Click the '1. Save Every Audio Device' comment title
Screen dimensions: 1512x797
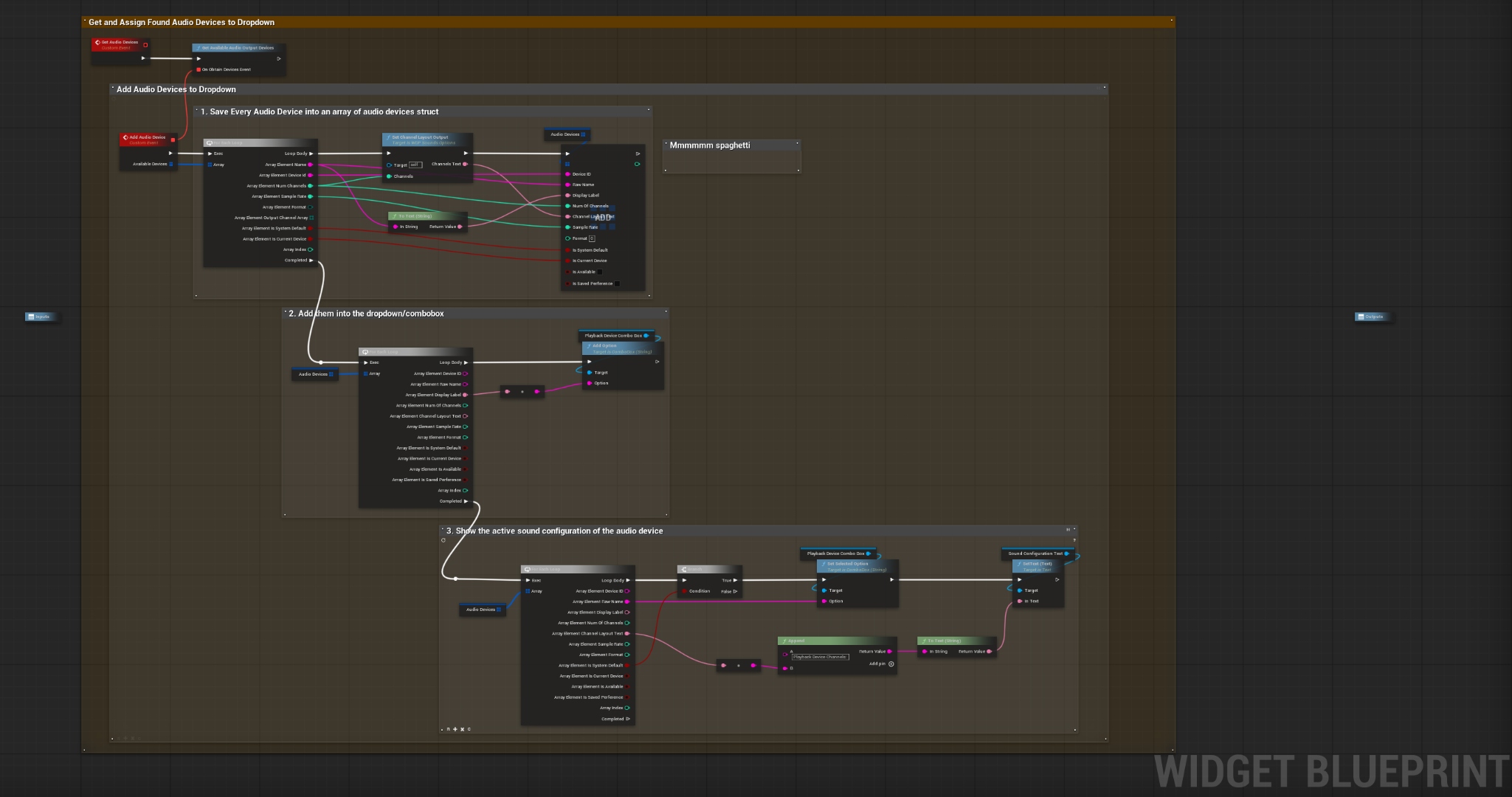tap(320, 111)
